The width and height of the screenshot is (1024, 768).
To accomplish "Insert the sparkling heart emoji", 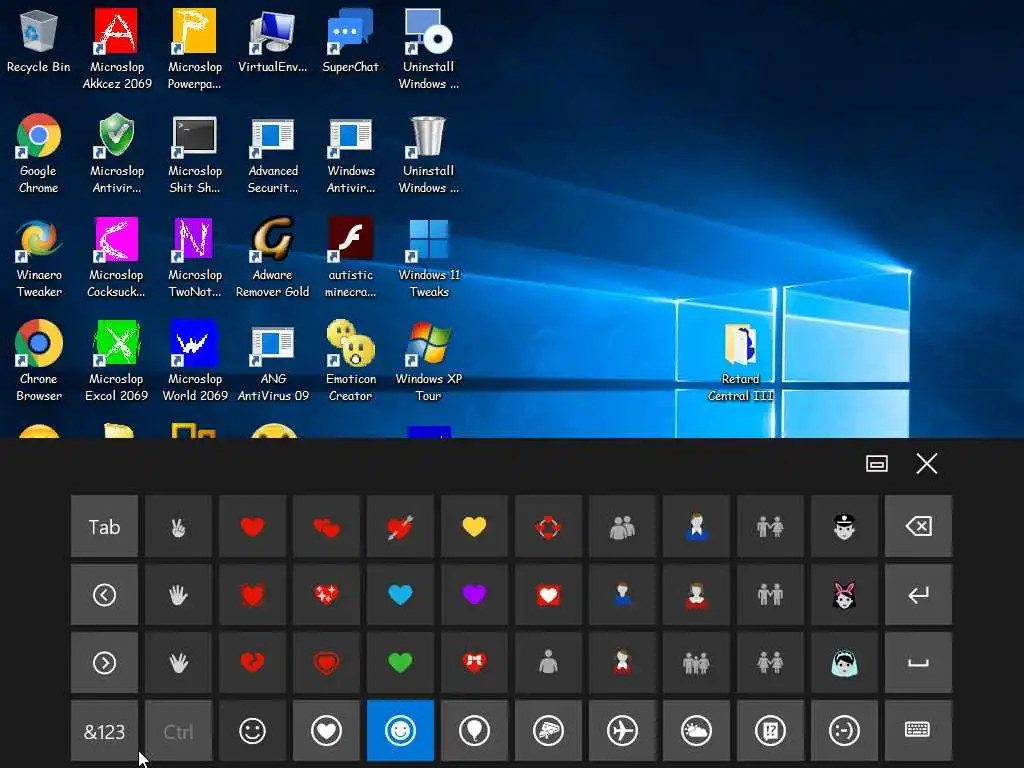I will click(x=326, y=595).
